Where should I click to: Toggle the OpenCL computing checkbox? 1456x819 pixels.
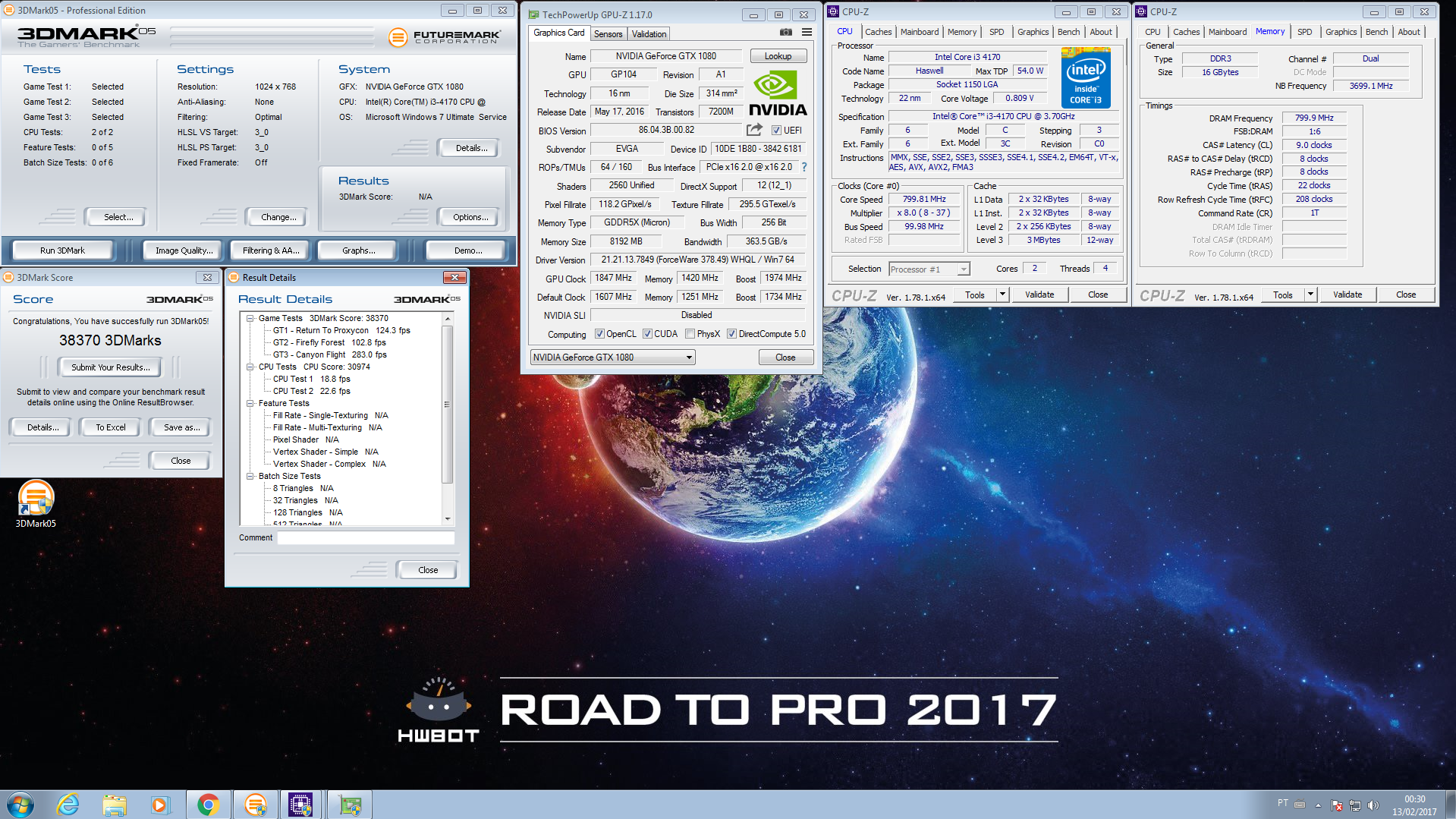click(x=599, y=334)
